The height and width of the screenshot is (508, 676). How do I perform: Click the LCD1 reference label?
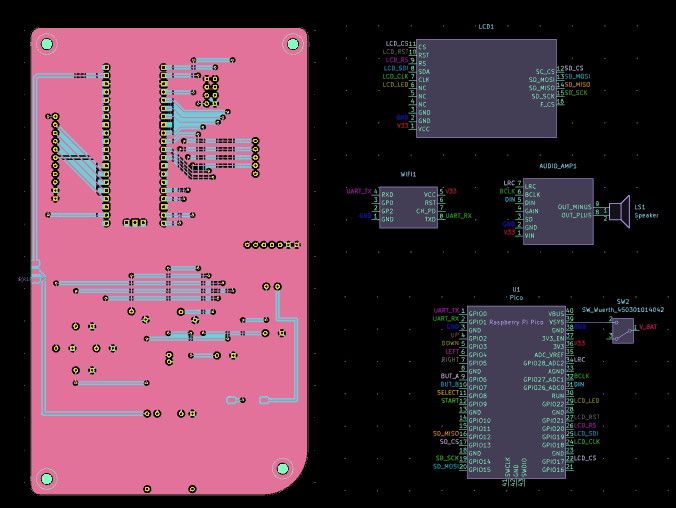(x=486, y=27)
